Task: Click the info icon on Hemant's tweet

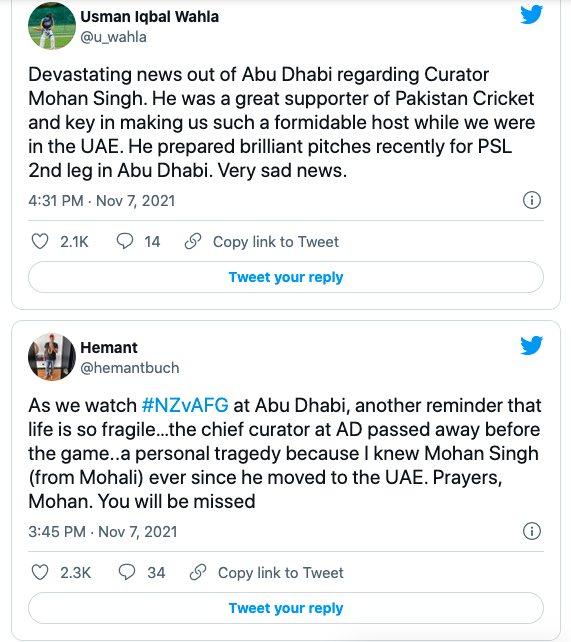Action: 532,531
